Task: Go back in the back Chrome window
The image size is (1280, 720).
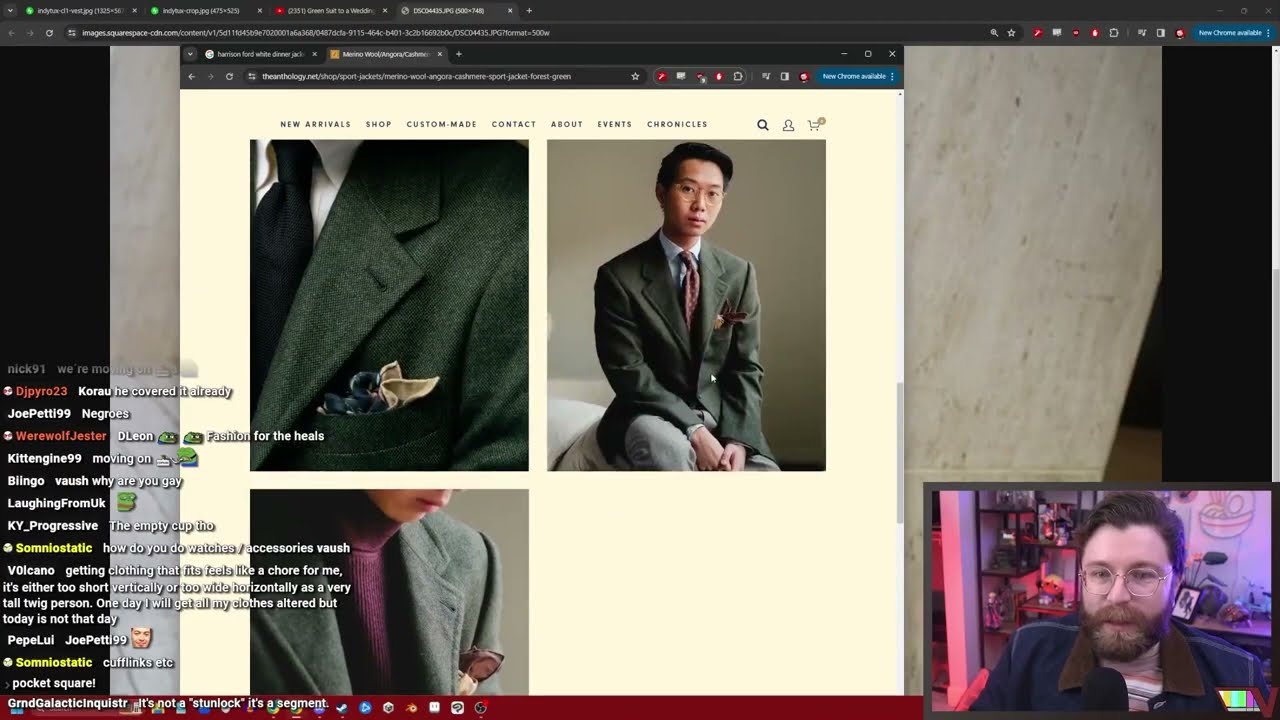Action: tap(11, 33)
